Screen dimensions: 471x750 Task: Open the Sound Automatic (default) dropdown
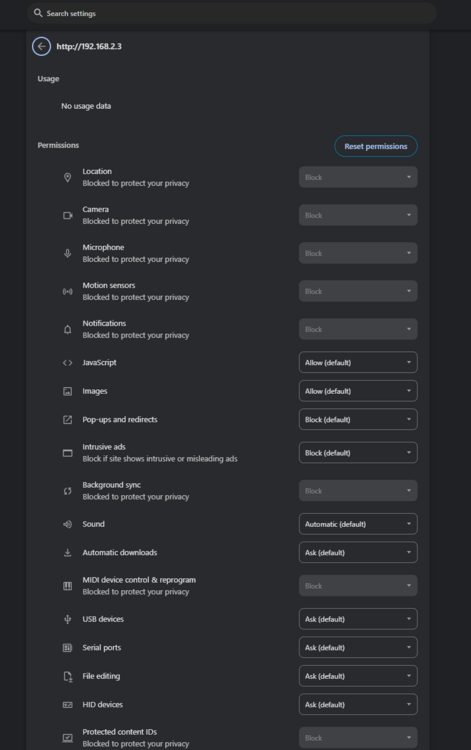click(x=358, y=524)
